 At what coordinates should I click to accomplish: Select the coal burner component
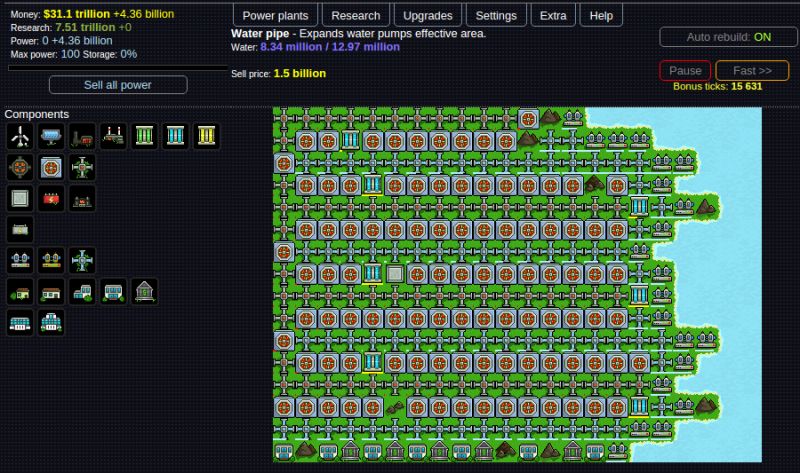82,136
